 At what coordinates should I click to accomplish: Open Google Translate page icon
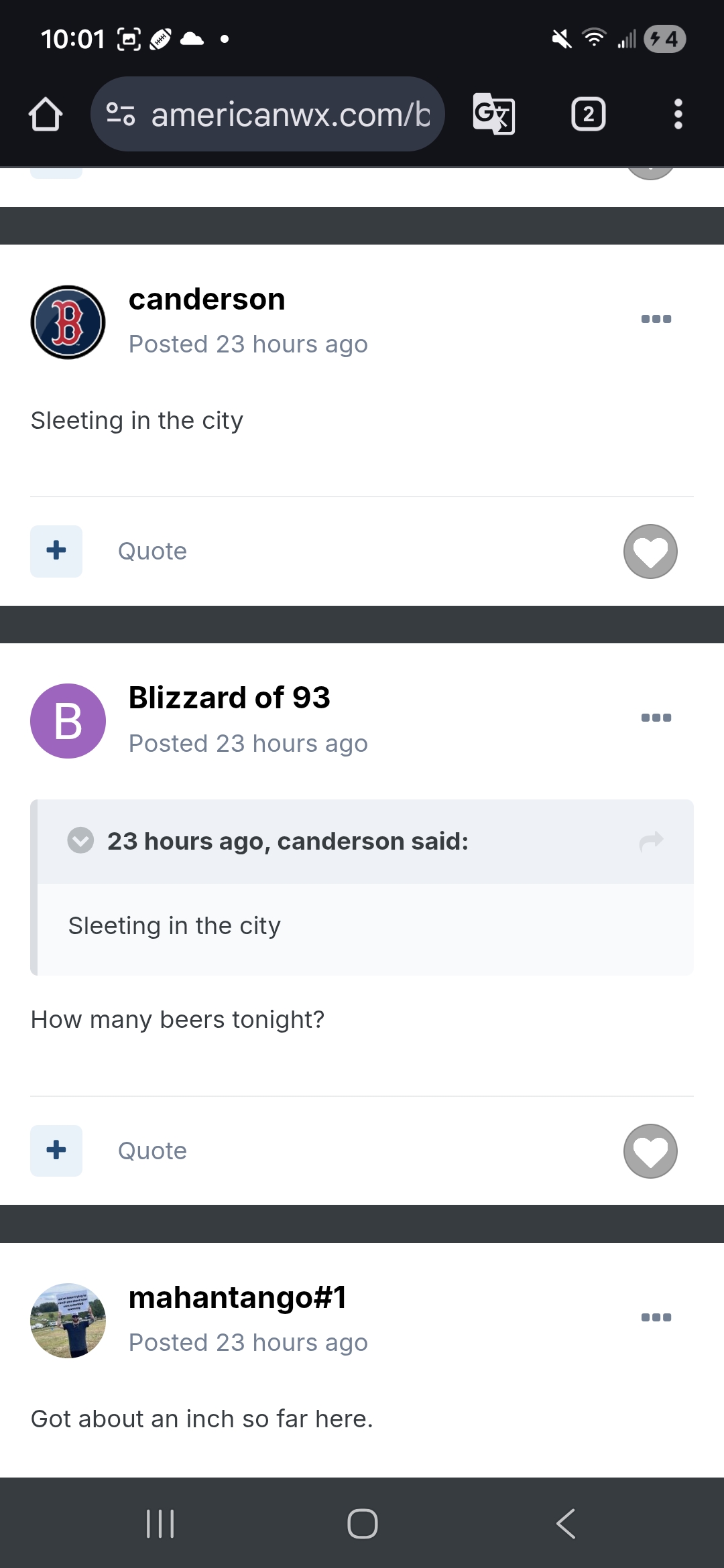tap(494, 115)
